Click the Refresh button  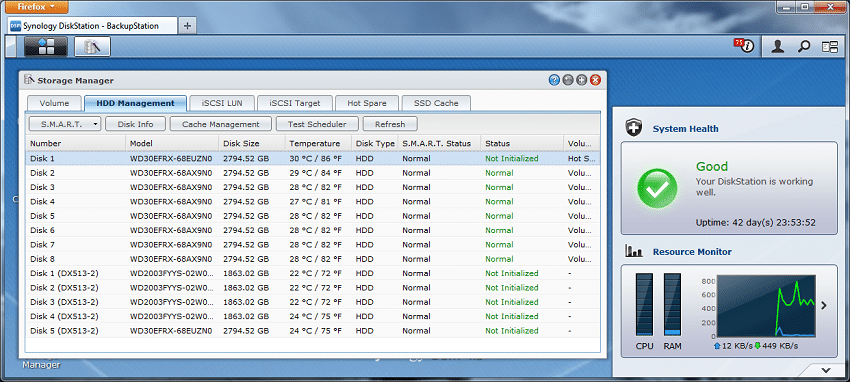click(x=390, y=124)
